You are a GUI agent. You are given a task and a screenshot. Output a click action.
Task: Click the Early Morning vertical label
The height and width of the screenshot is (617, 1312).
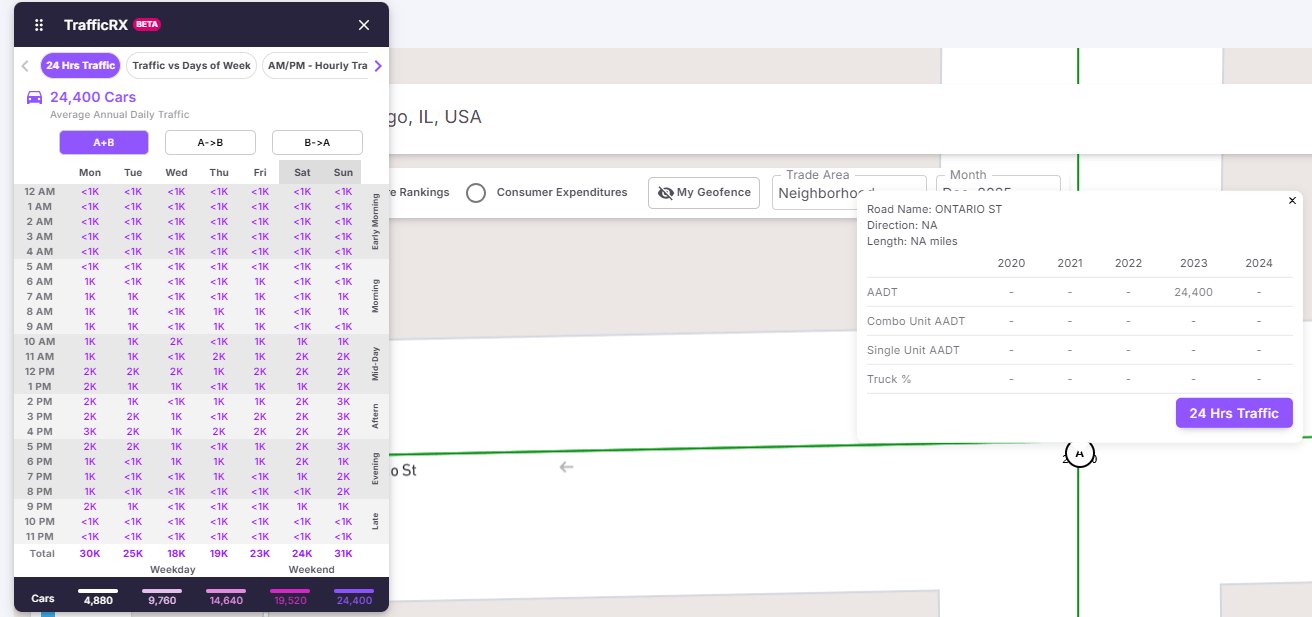point(375,221)
